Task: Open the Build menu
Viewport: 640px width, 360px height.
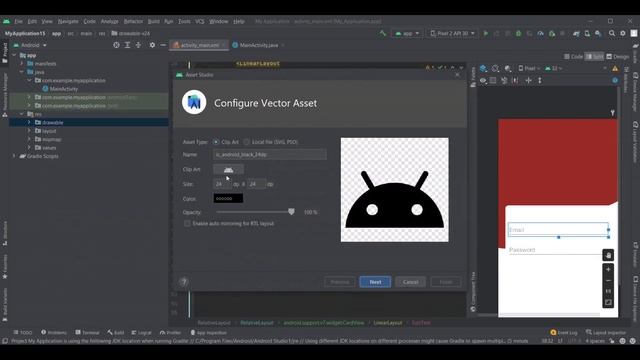Action: pyautogui.click(x=153, y=21)
